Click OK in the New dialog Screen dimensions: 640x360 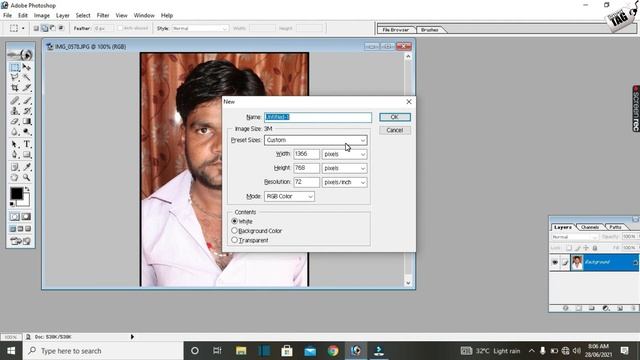pyautogui.click(x=394, y=117)
